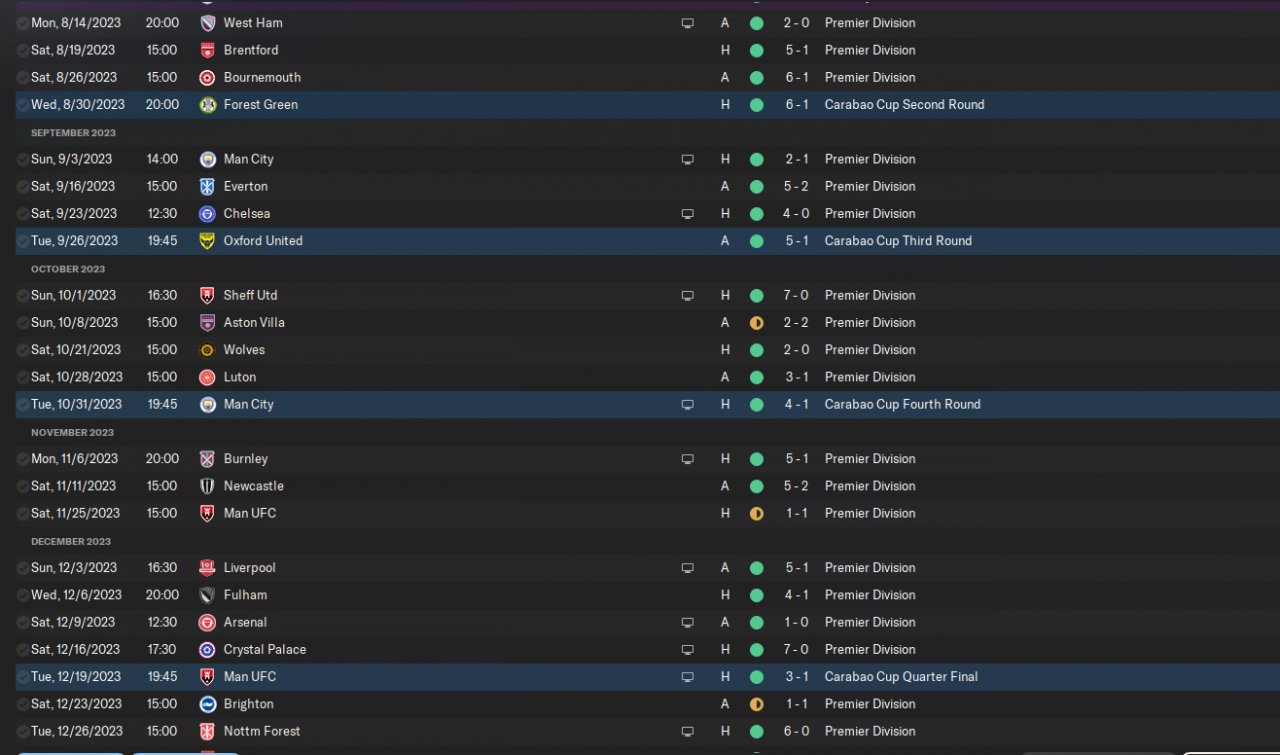The width and height of the screenshot is (1280, 755).
Task: Click Premier Division on the Nottm Forest row
Action: [x=869, y=731]
